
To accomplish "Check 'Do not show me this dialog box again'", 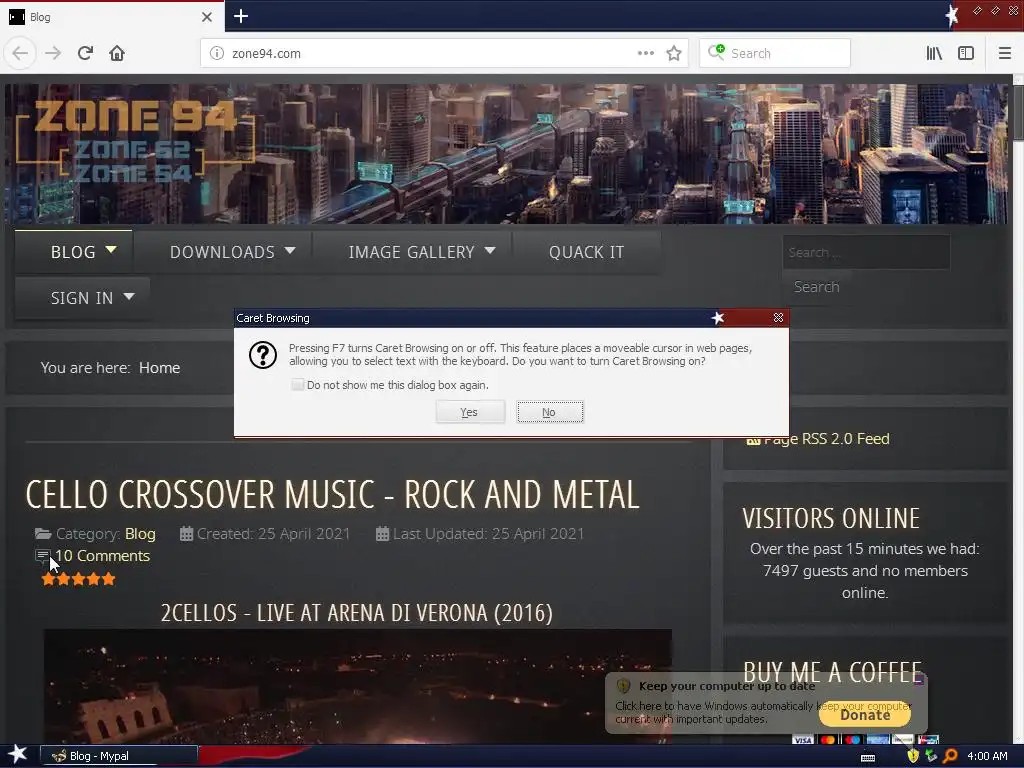I will 297,385.
